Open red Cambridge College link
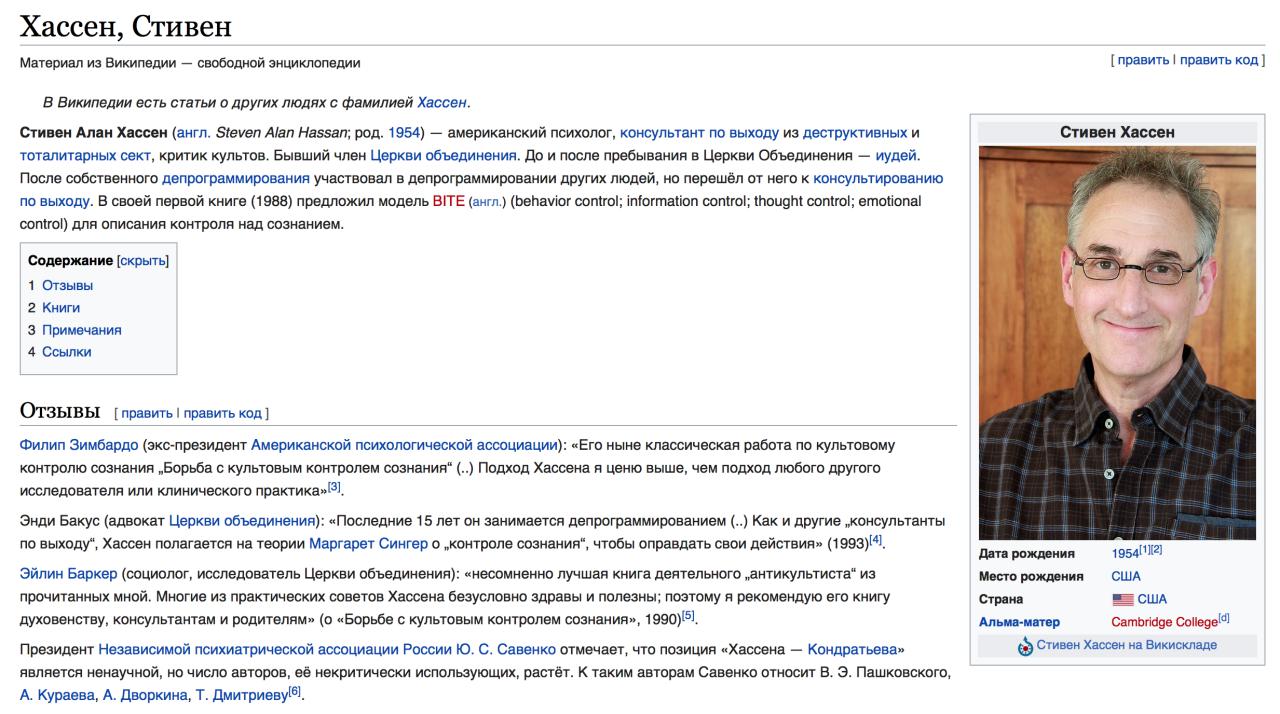Screen dimensions: 1280x714 [1164, 622]
